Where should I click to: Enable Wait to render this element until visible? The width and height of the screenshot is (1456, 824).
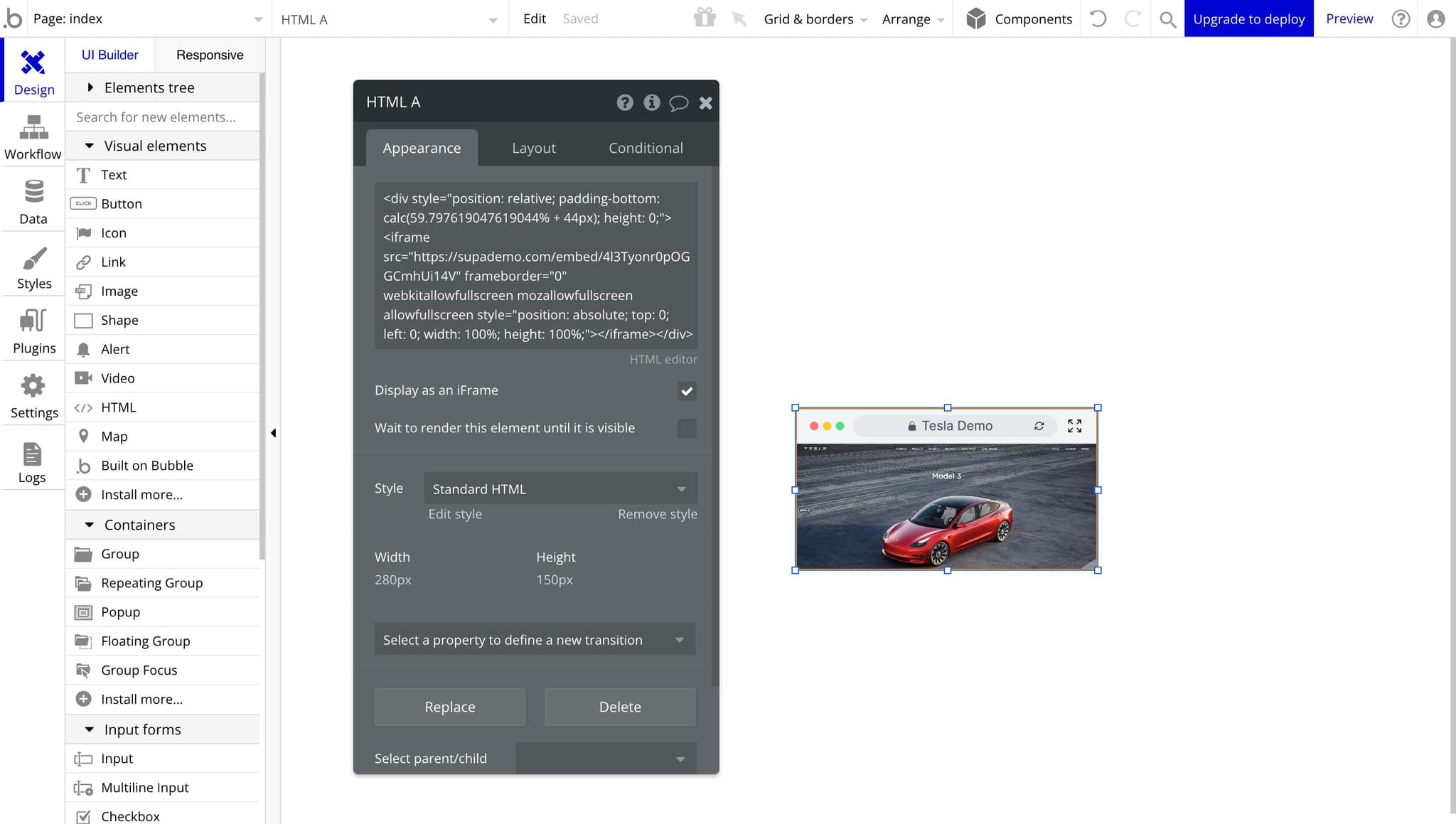[x=686, y=428]
